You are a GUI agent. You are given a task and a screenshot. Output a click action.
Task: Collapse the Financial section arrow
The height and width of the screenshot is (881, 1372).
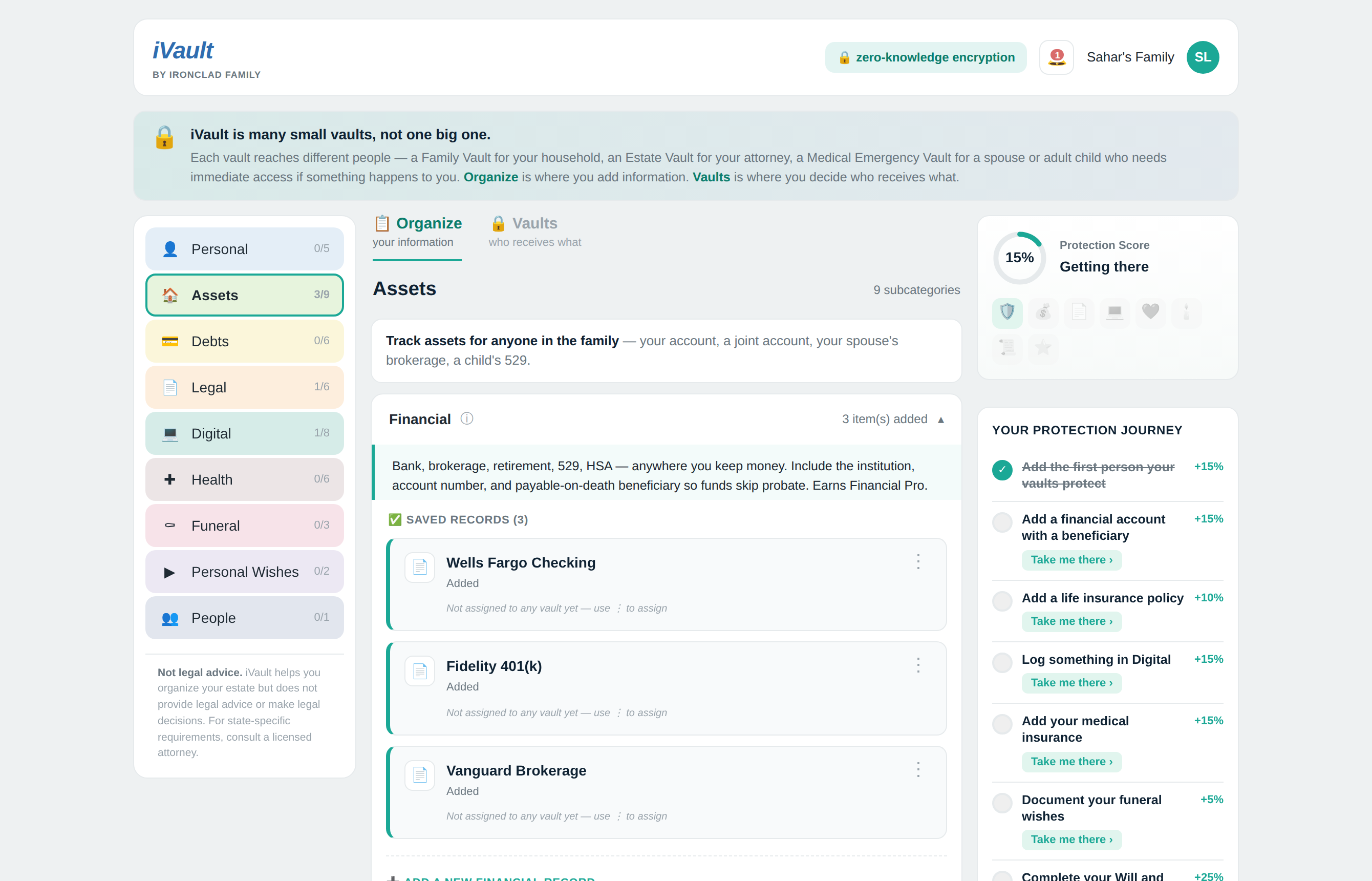pyautogui.click(x=941, y=420)
